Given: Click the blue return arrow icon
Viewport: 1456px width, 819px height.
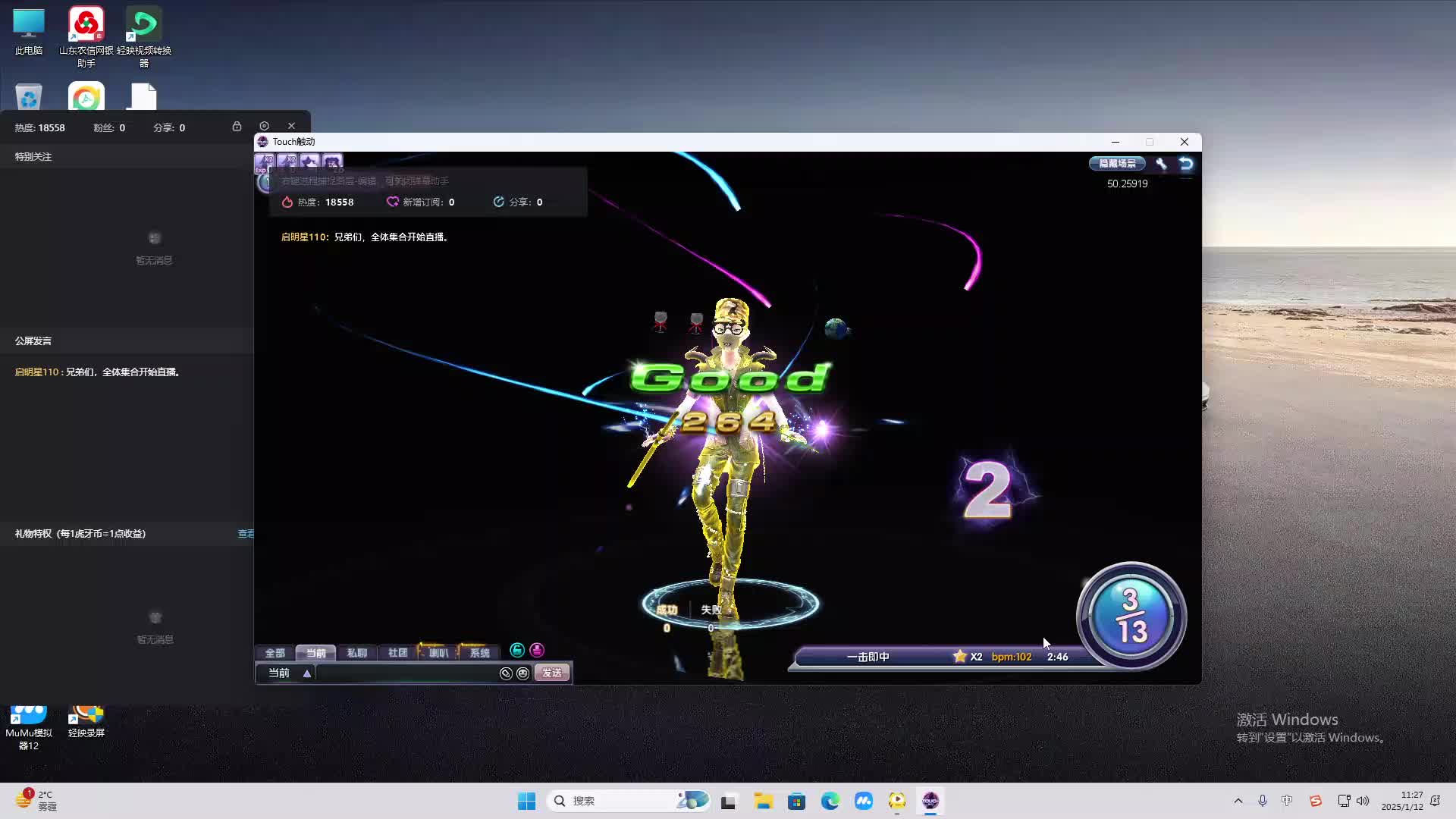Looking at the screenshot, I should tap(1186, 164).
